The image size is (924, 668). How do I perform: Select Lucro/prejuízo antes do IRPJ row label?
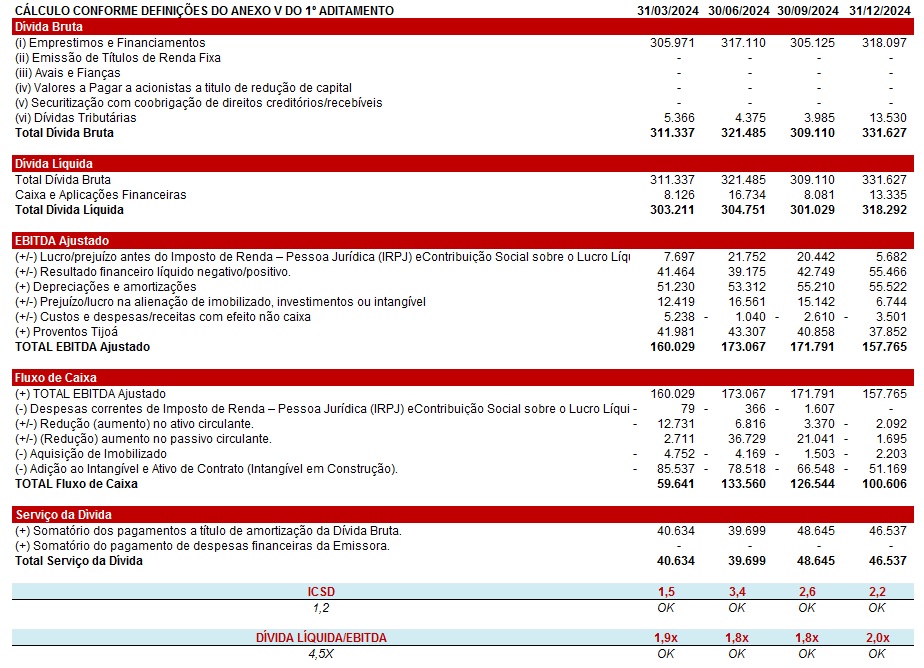[x=322, y=257]
